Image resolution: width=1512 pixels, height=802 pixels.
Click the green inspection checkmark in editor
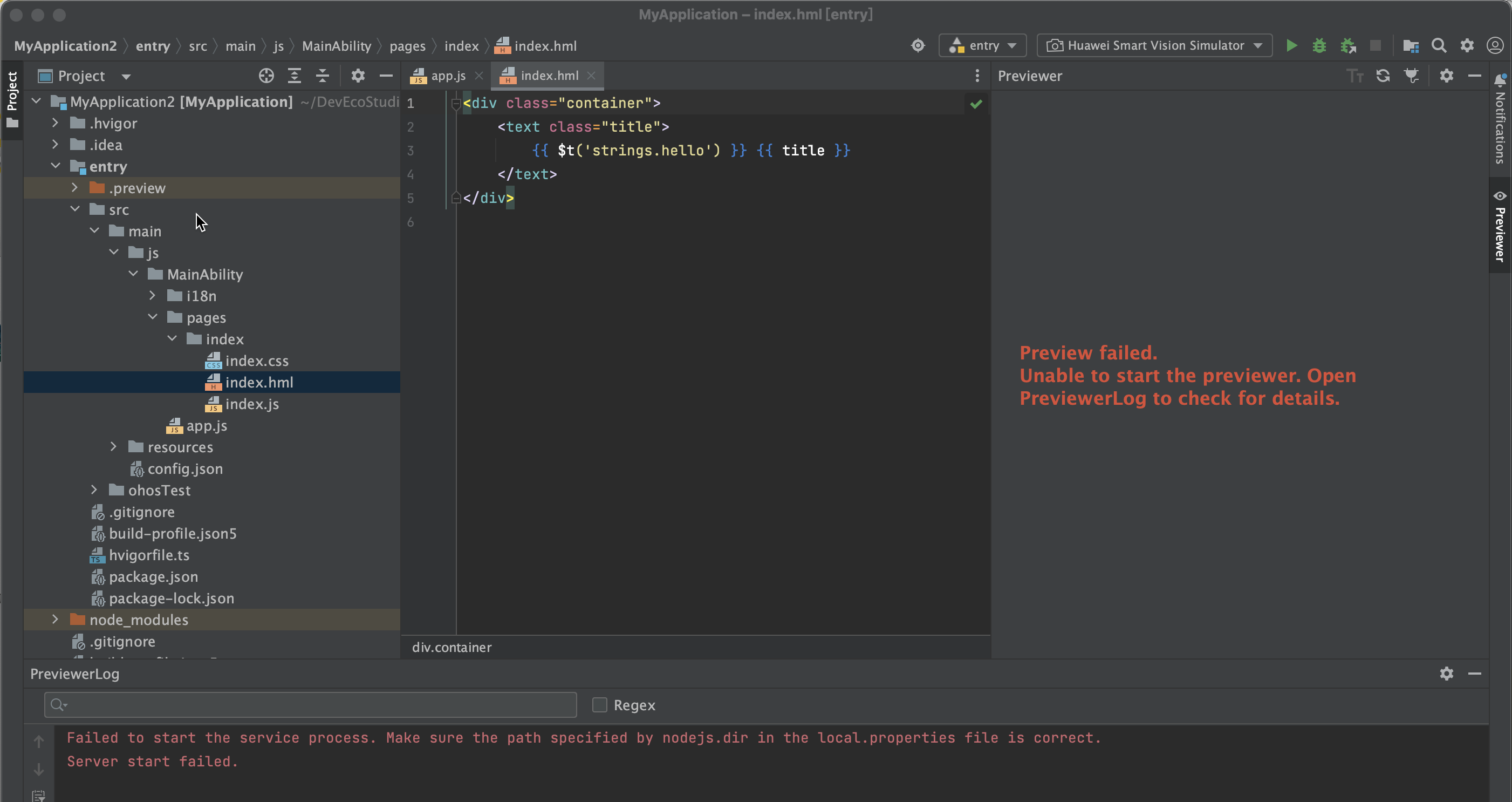pyautogui.click(x=976, y=104)
